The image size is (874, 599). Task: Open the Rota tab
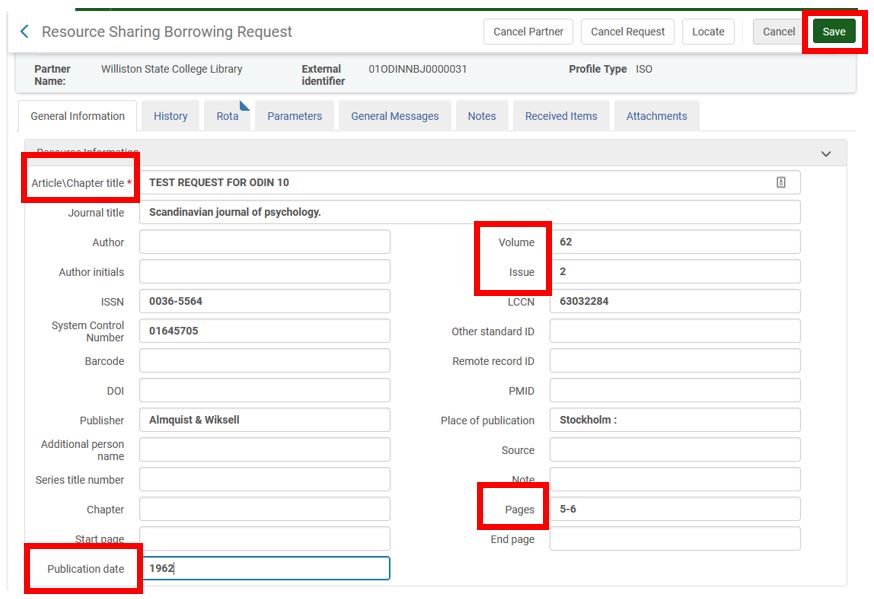click(227, 116)
